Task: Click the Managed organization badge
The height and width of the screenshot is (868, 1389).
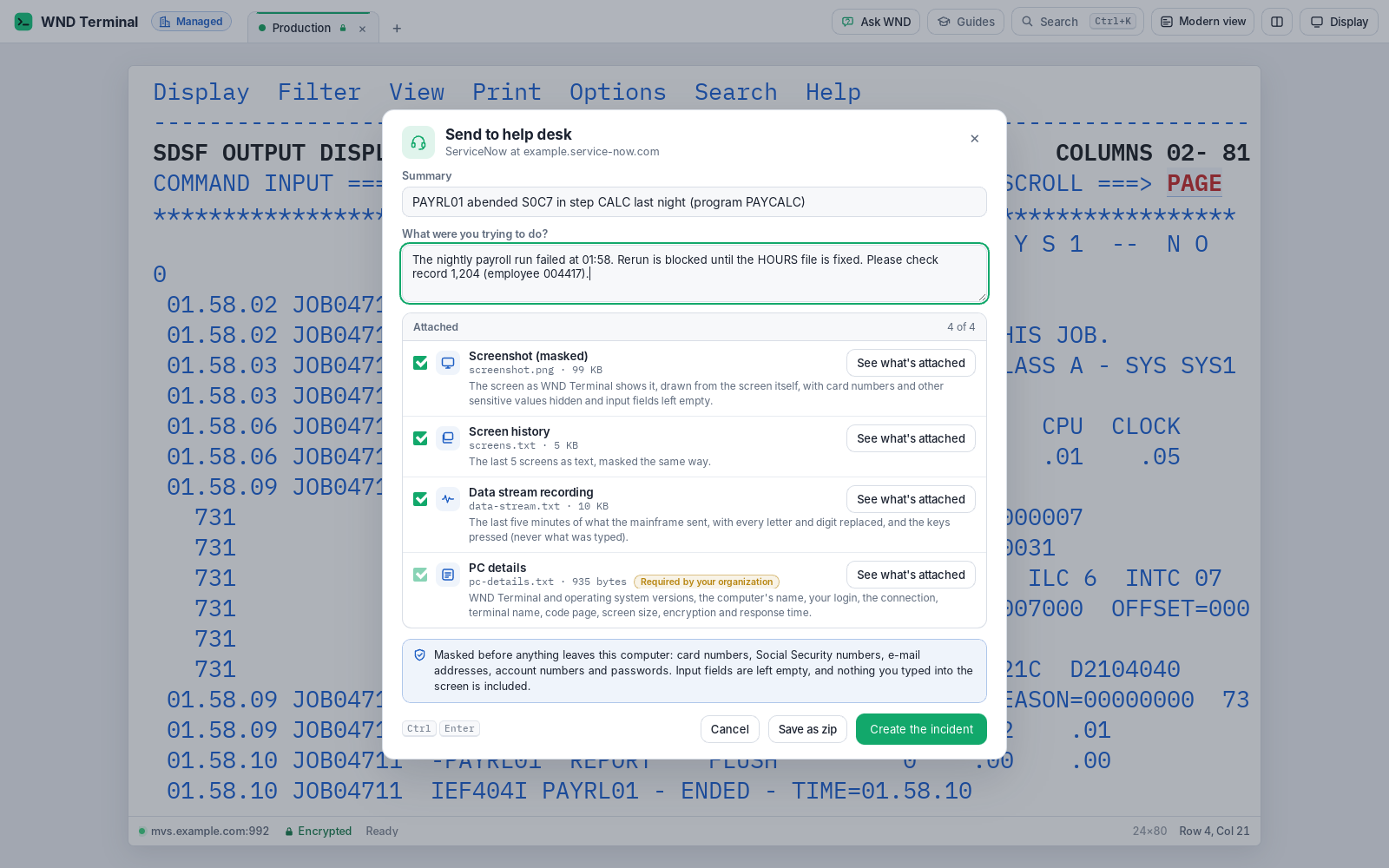Action: pos(191,22)
